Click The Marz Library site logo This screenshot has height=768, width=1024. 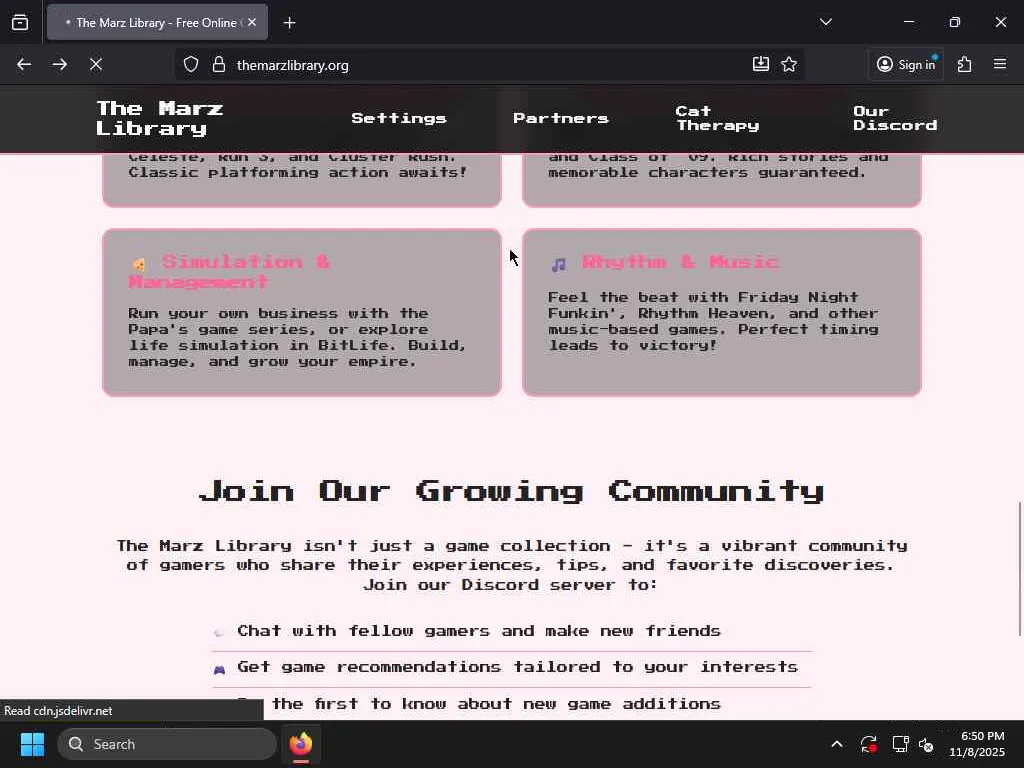160,118
